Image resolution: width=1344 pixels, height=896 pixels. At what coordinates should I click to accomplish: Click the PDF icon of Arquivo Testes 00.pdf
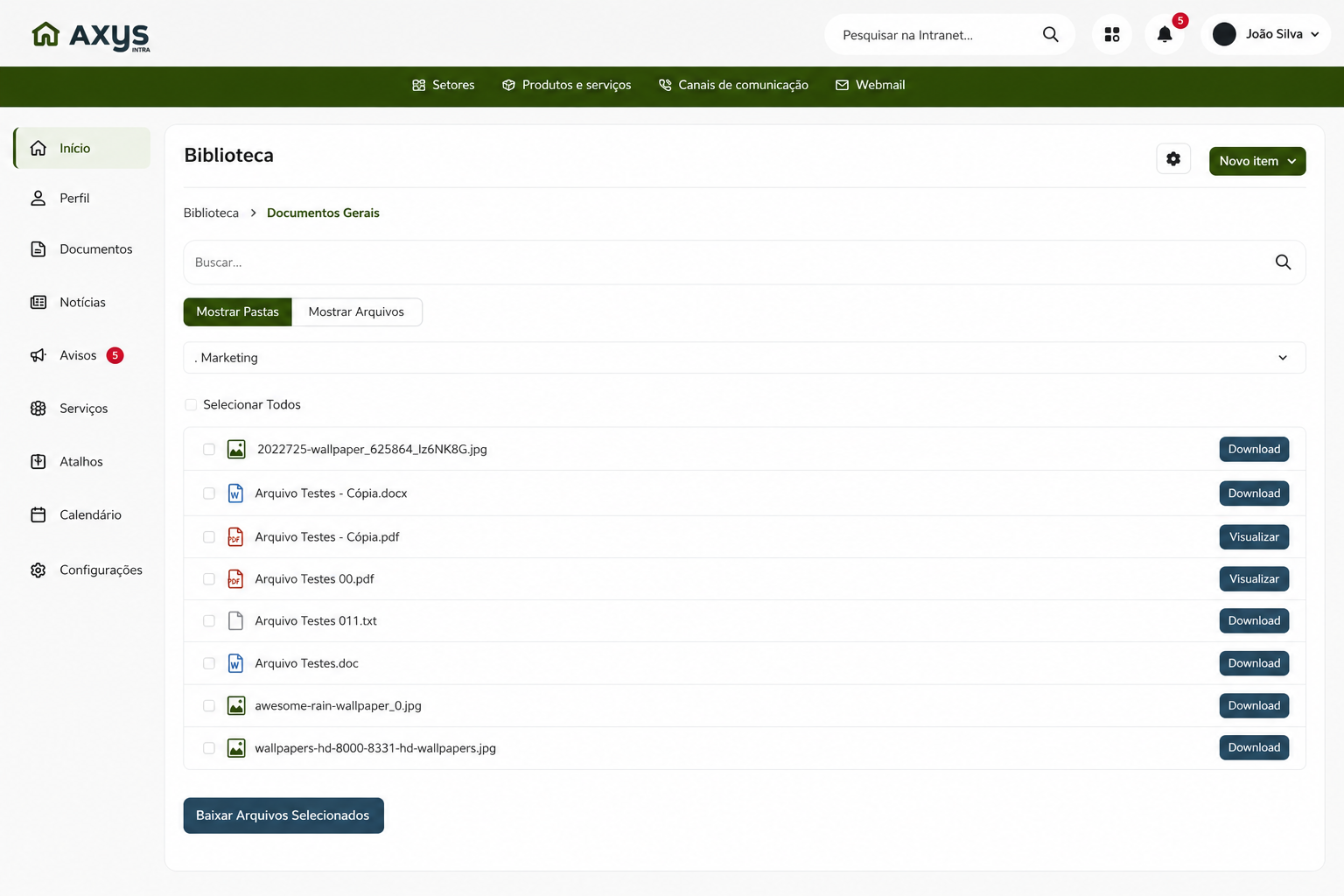coord(235,579)
